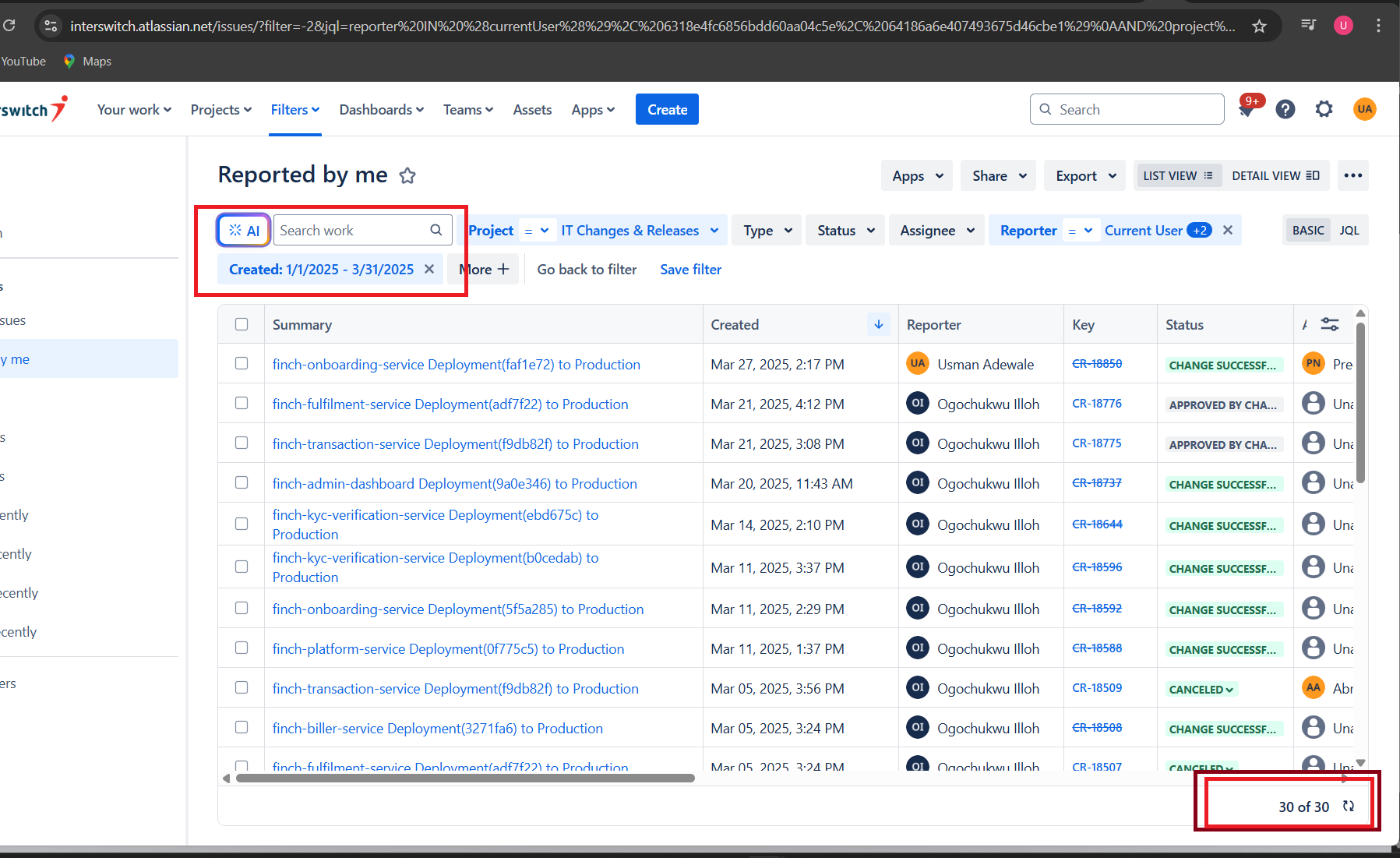Open the Dashboards menu
1400x858 pixels.
pyautogui.click(x=381, y=110)
